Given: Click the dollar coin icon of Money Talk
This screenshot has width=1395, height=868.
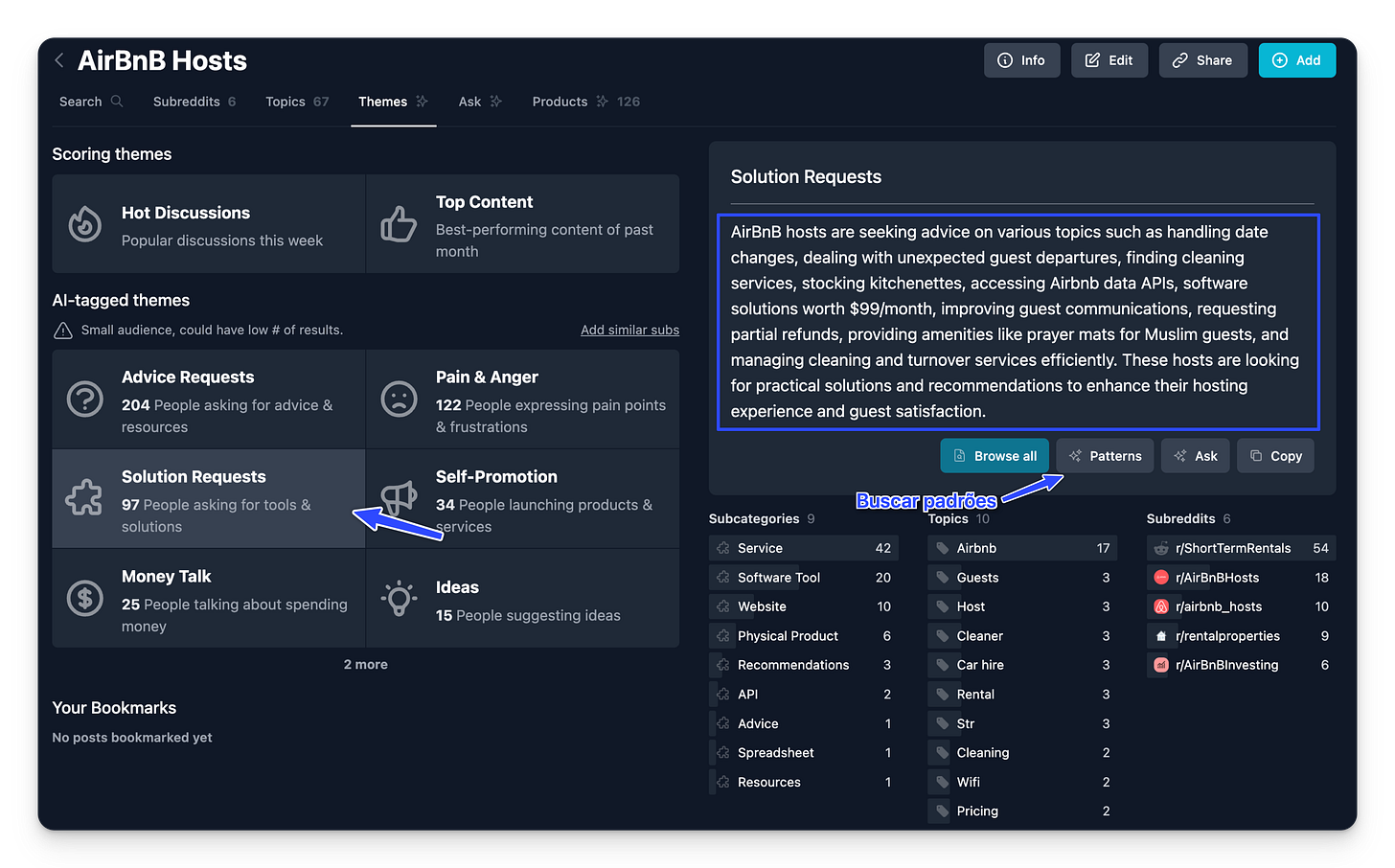Looking at the screenshot, I should point(85,599).
